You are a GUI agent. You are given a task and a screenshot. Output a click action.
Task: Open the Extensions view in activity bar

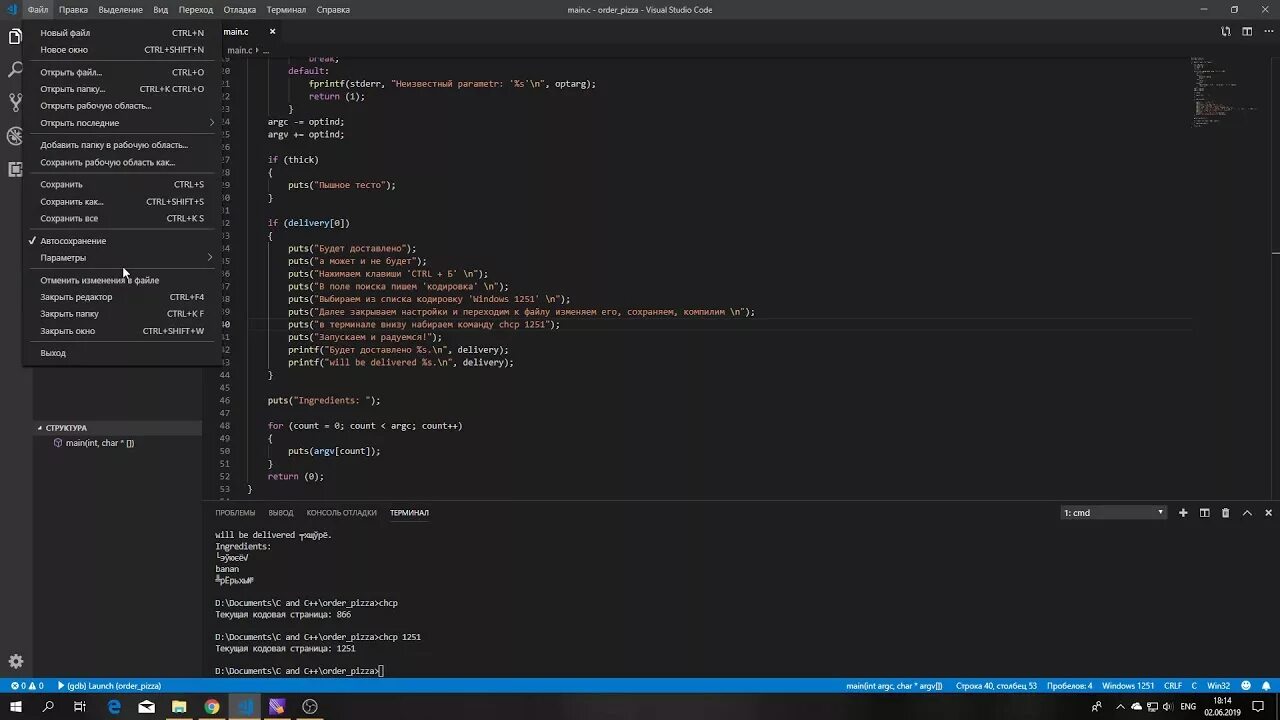pyautogui.click(x=15, y=169)
